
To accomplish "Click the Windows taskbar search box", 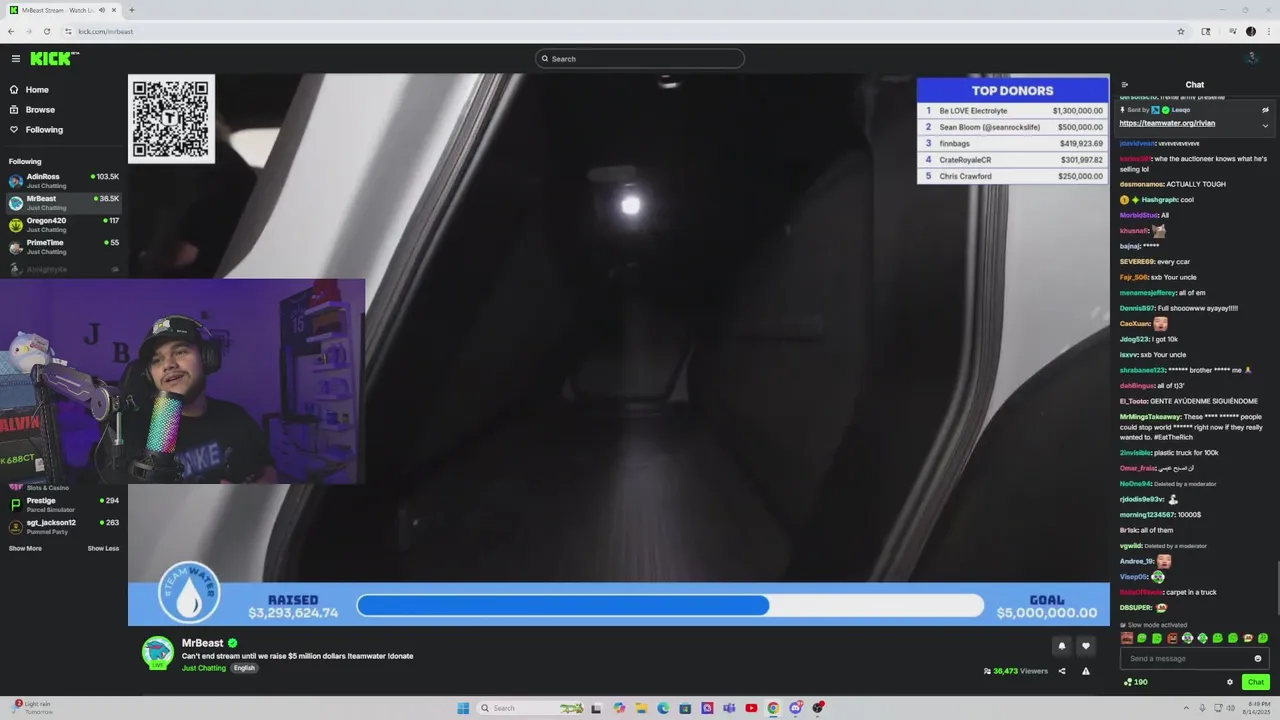I will (x=532, y=708).
